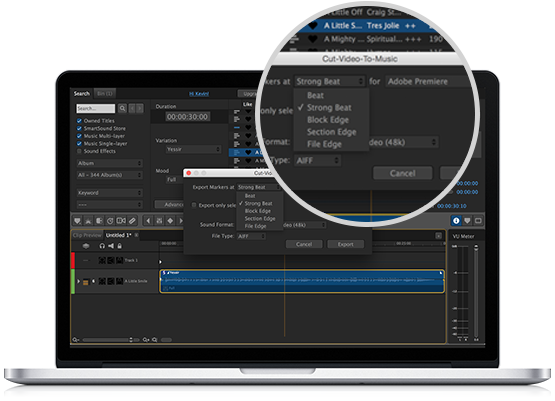Enable the Sound Effects checkbox
555x401 pixels.
tap(79, 151)
